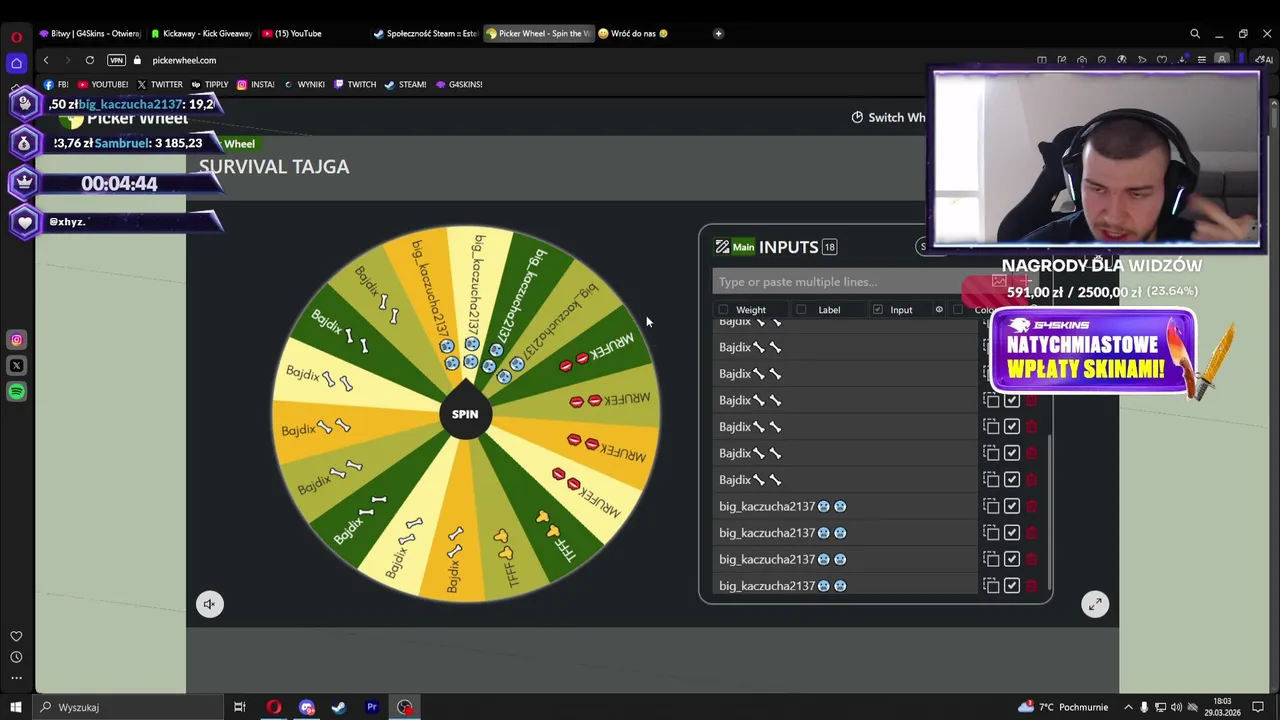Spin the wheel with the SPIN button
The width and height of the screenshot is (1280, 720).
(x=465, y=414)
